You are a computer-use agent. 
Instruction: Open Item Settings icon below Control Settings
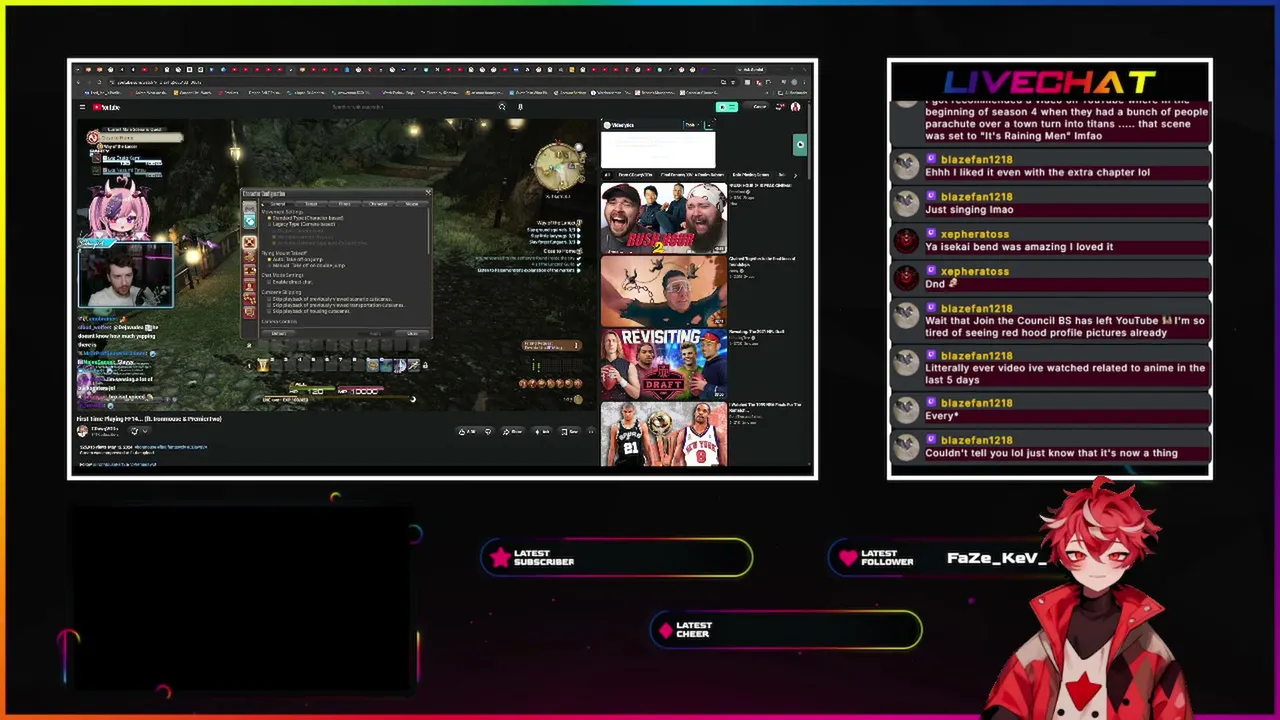point(249,257)
